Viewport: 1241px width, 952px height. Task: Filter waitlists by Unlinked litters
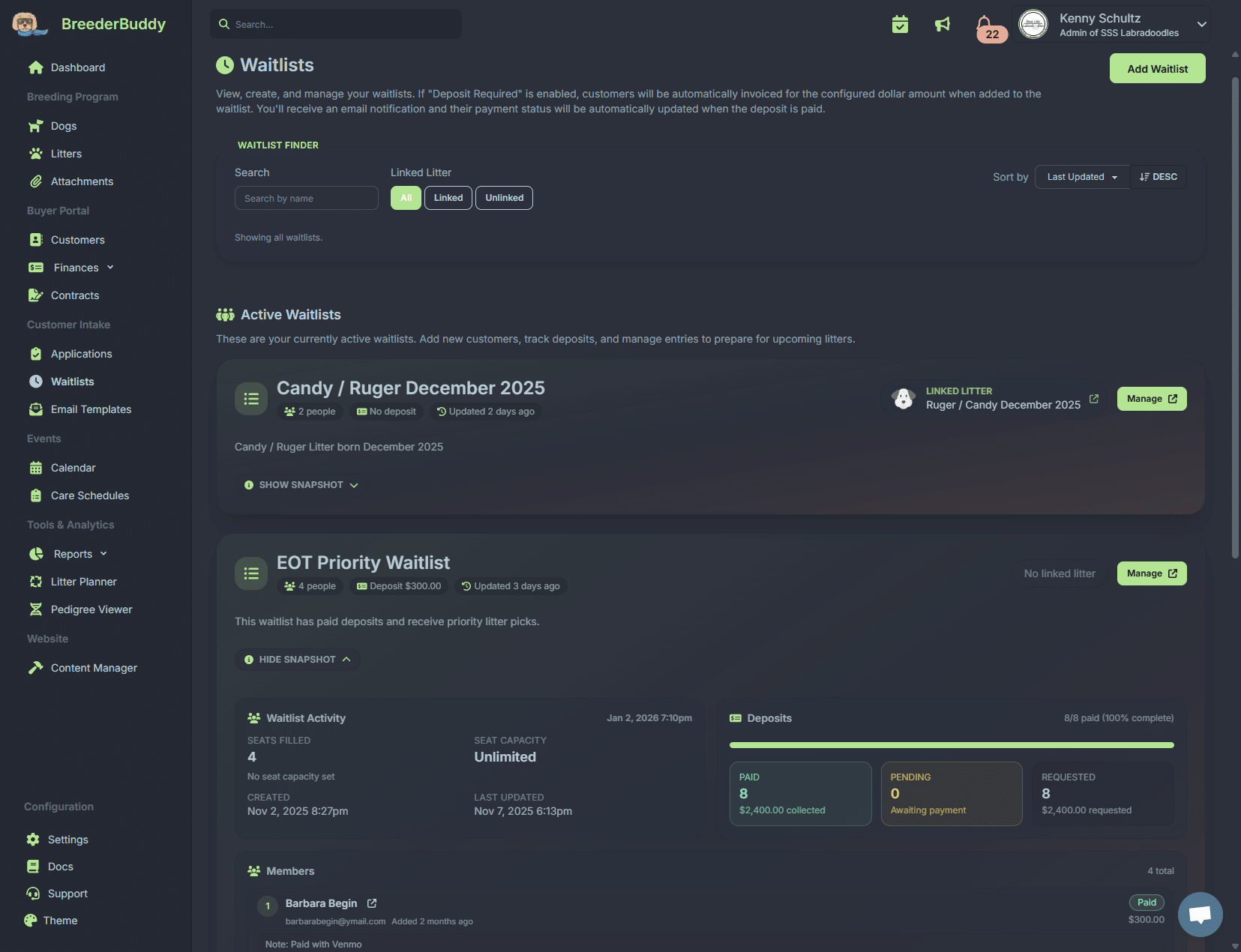click(x=504, y=198)
